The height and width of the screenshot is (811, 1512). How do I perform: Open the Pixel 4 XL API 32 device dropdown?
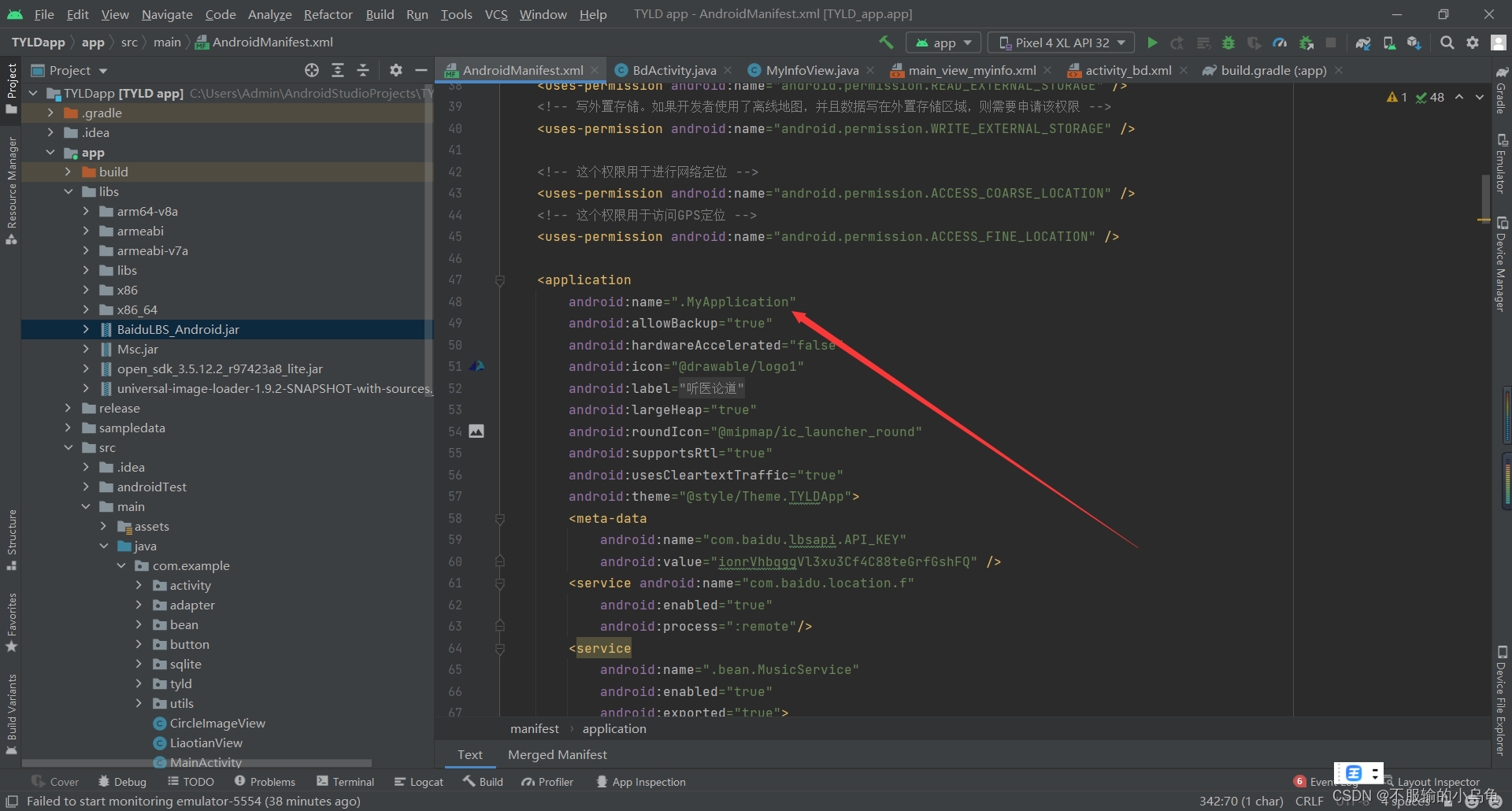1062,43
